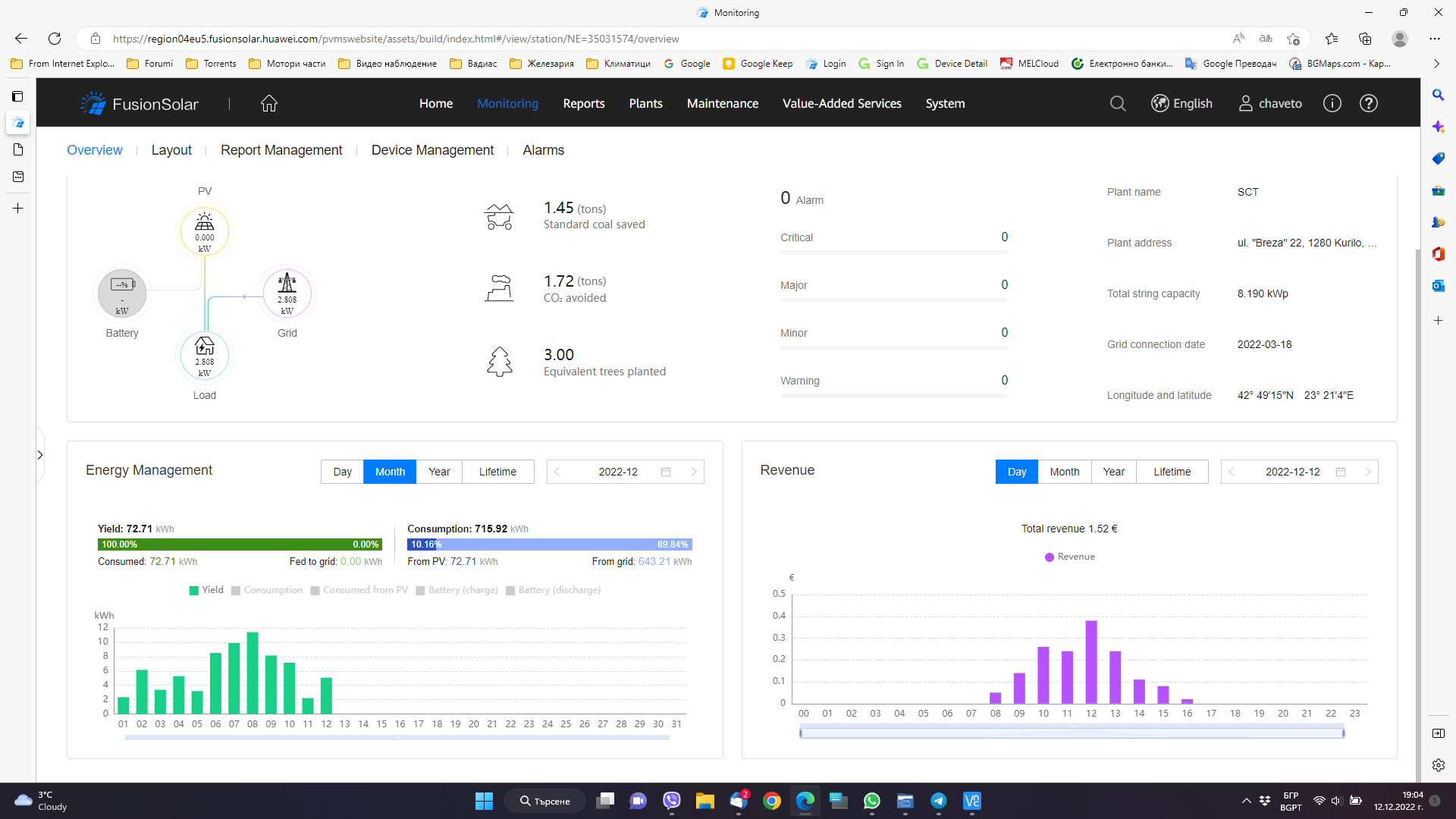
Task: Open the English language dropdown
Action: pyautogui.click(x=1181, y=104)
